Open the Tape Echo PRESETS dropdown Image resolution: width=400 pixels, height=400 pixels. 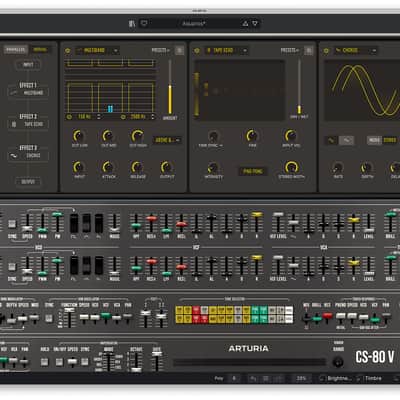pyautogui.click(x=290, y=50)
